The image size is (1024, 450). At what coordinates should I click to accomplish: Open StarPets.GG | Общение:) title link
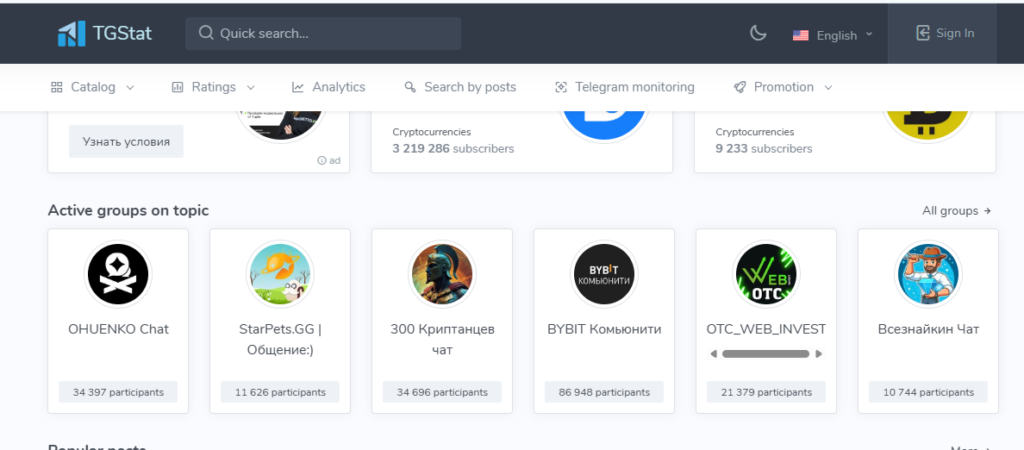click(280, 340)
